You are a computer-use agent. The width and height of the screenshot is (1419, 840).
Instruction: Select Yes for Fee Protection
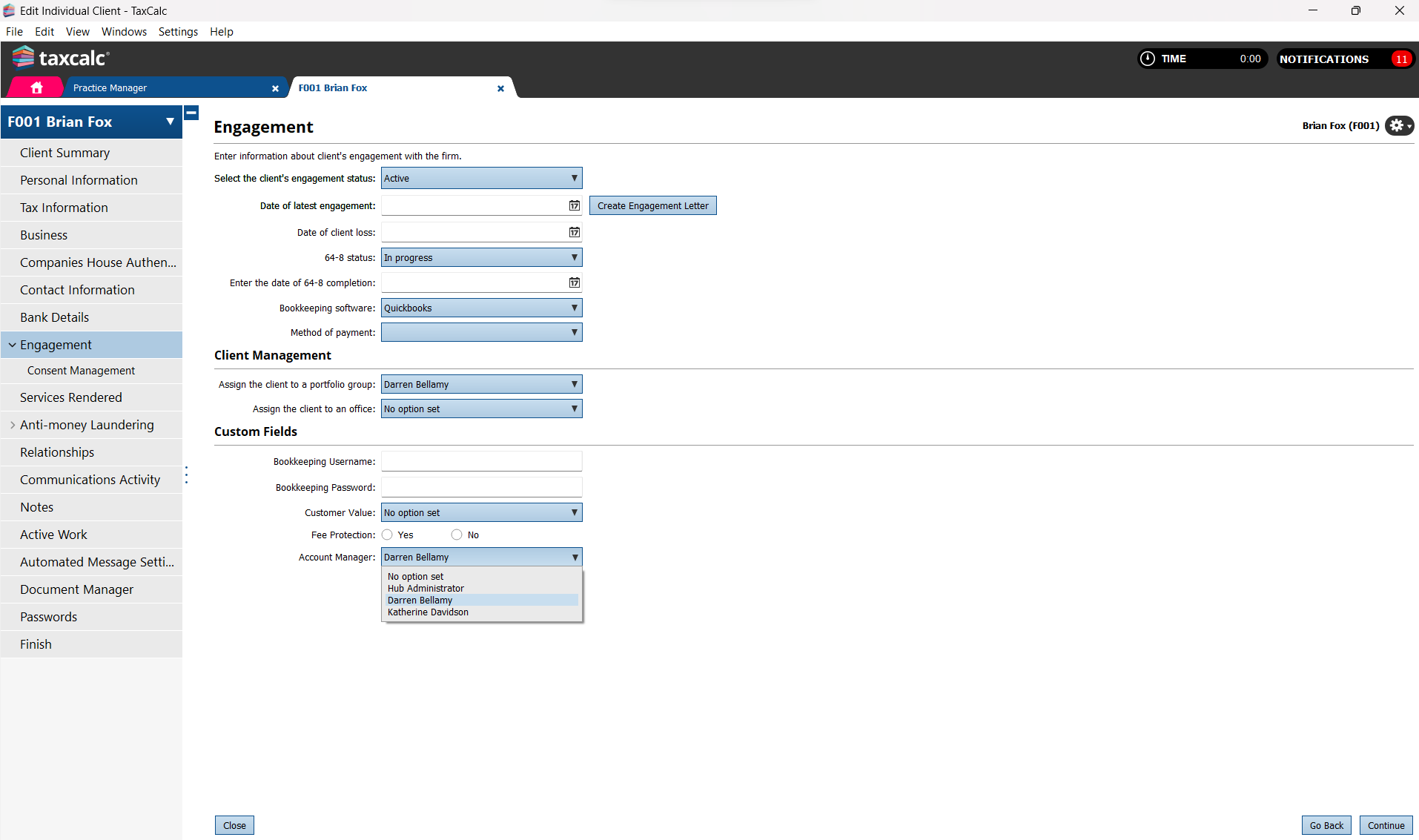(387, 535)
